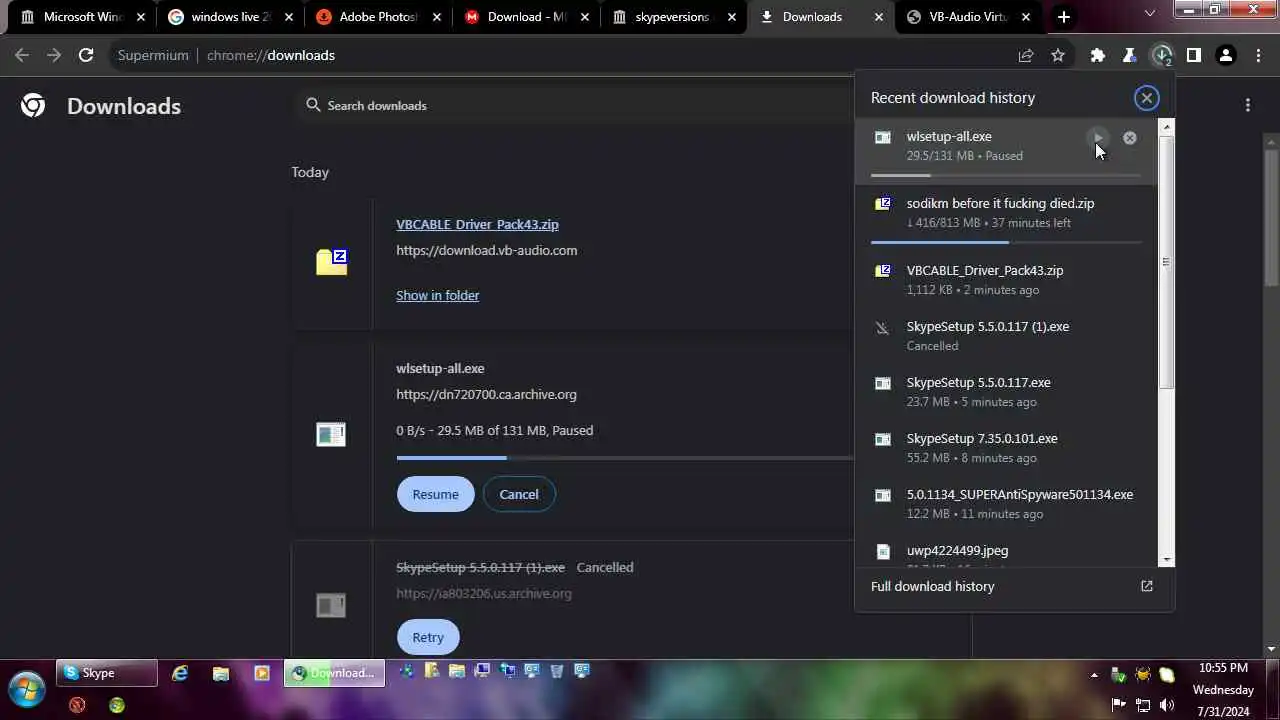
Task: Share this page via the share icon
Action: tap(1026, 55)
